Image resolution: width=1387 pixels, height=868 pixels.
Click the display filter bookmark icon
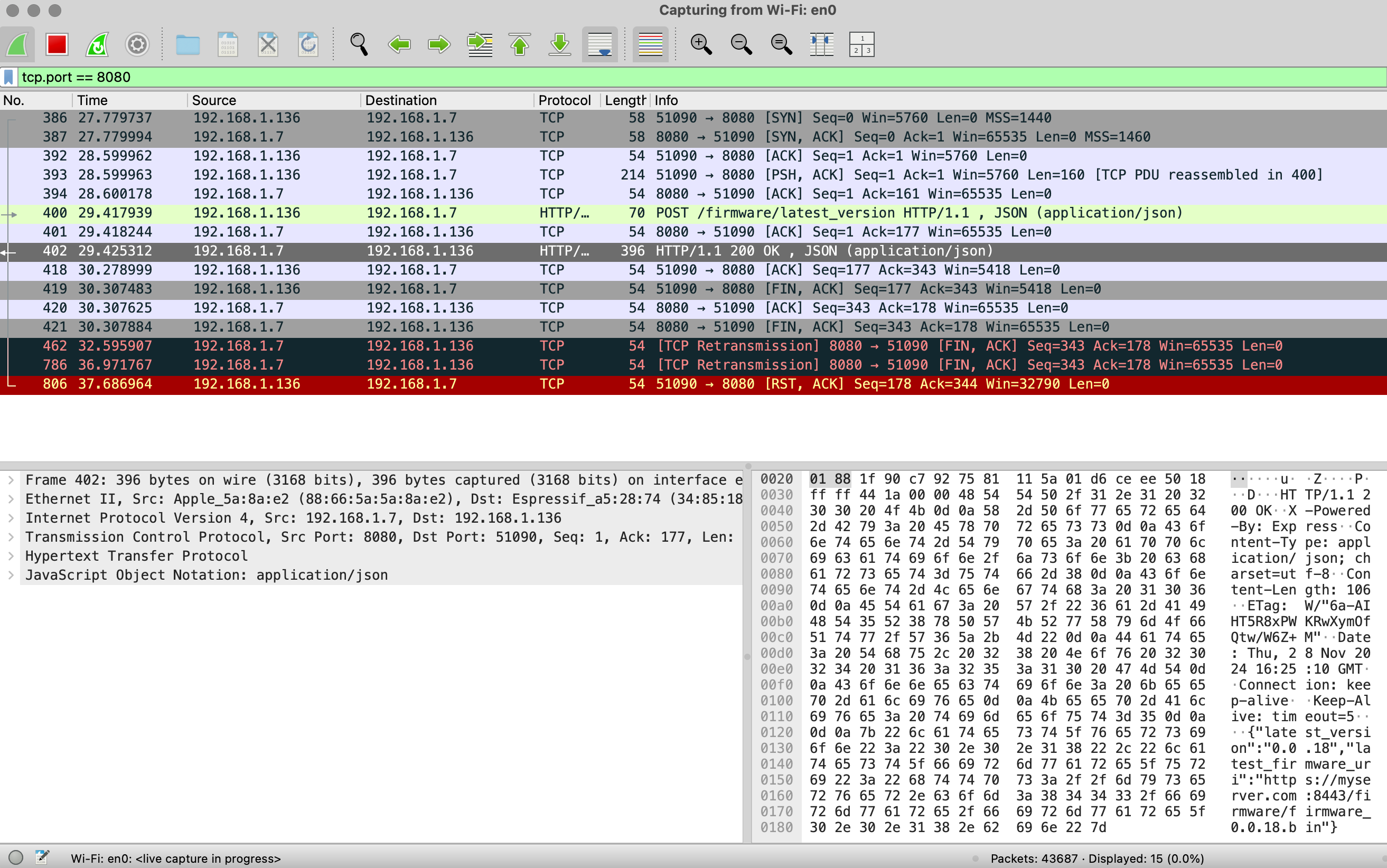(8, 77)
